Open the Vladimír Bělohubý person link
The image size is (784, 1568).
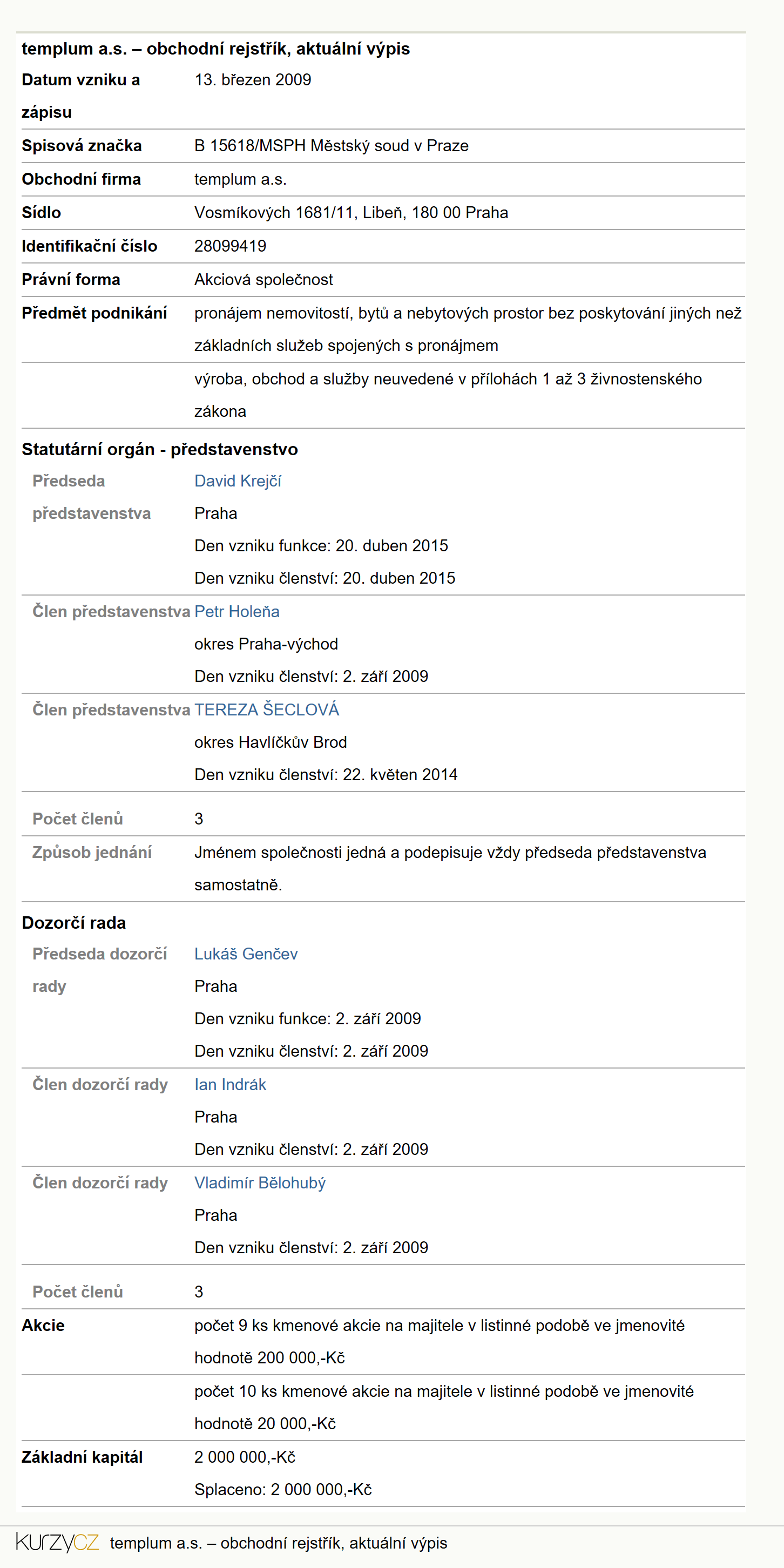[x=260, y=1182]
